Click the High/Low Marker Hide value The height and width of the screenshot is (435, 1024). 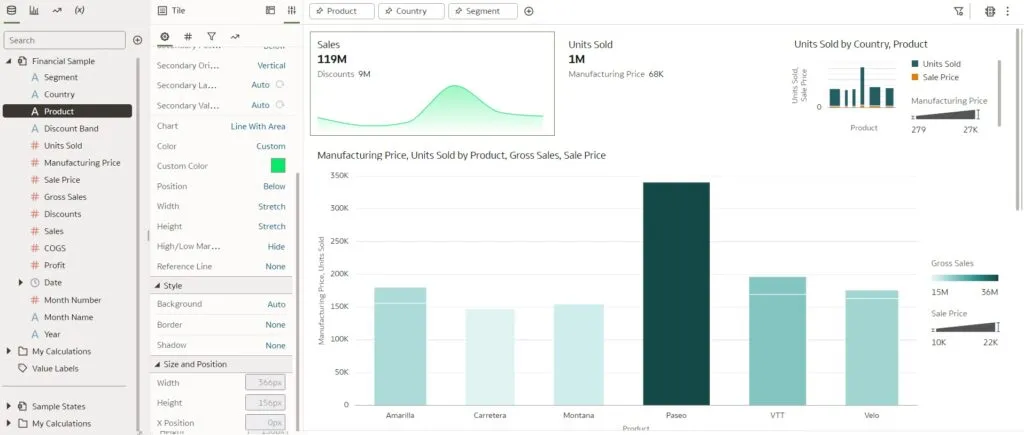tap(276, 246)
